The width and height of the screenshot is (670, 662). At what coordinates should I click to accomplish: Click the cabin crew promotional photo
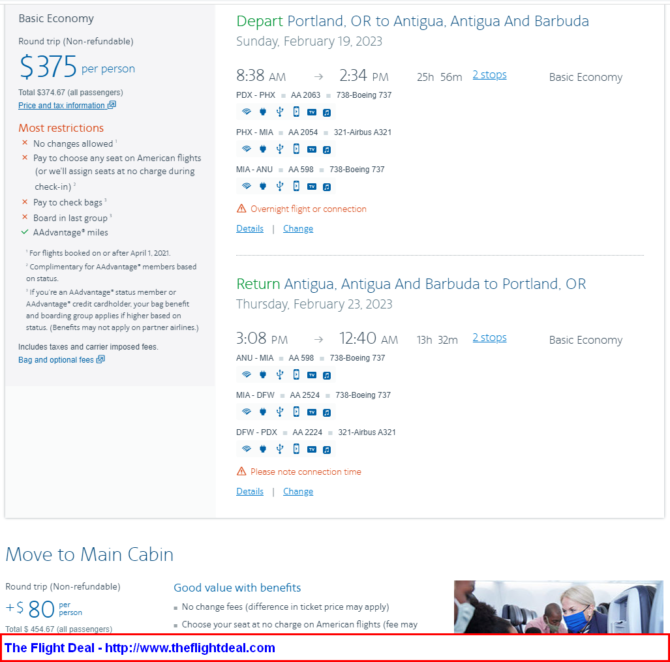(558, 607)
